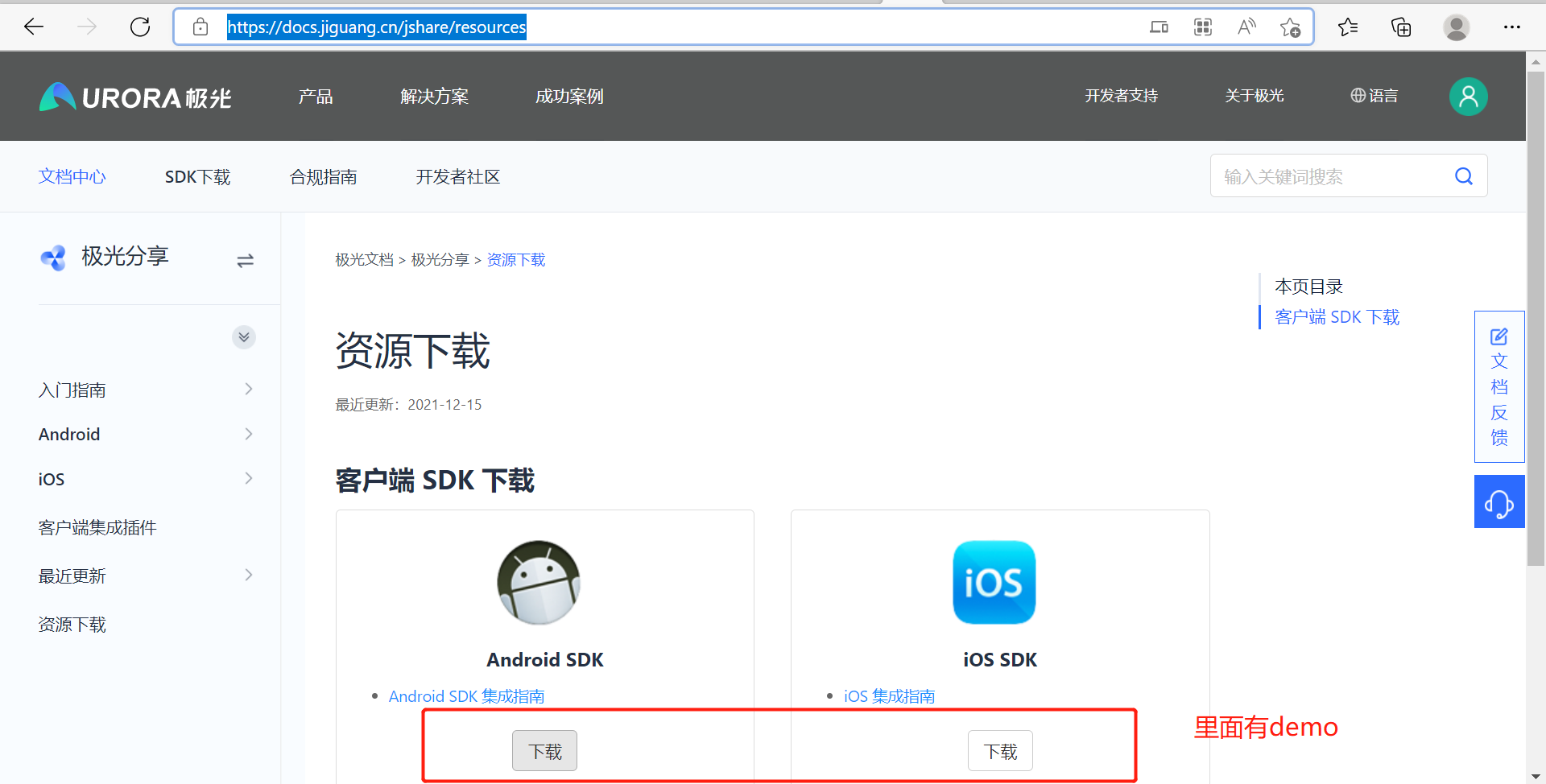Click the iOS logo image
This screenshot has width=1546, height=784.
[x=994, y=582]
